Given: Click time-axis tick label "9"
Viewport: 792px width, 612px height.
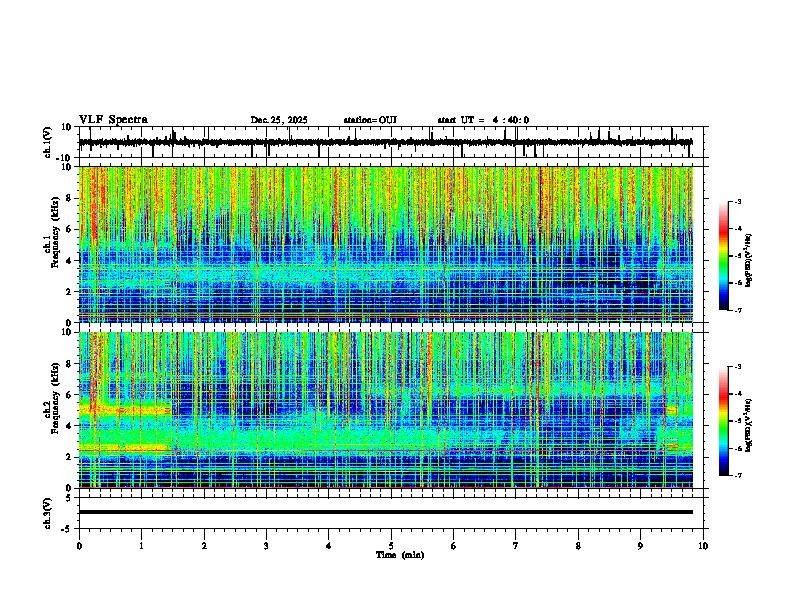Looking at the screenshot, I should (x=640, y=546).
